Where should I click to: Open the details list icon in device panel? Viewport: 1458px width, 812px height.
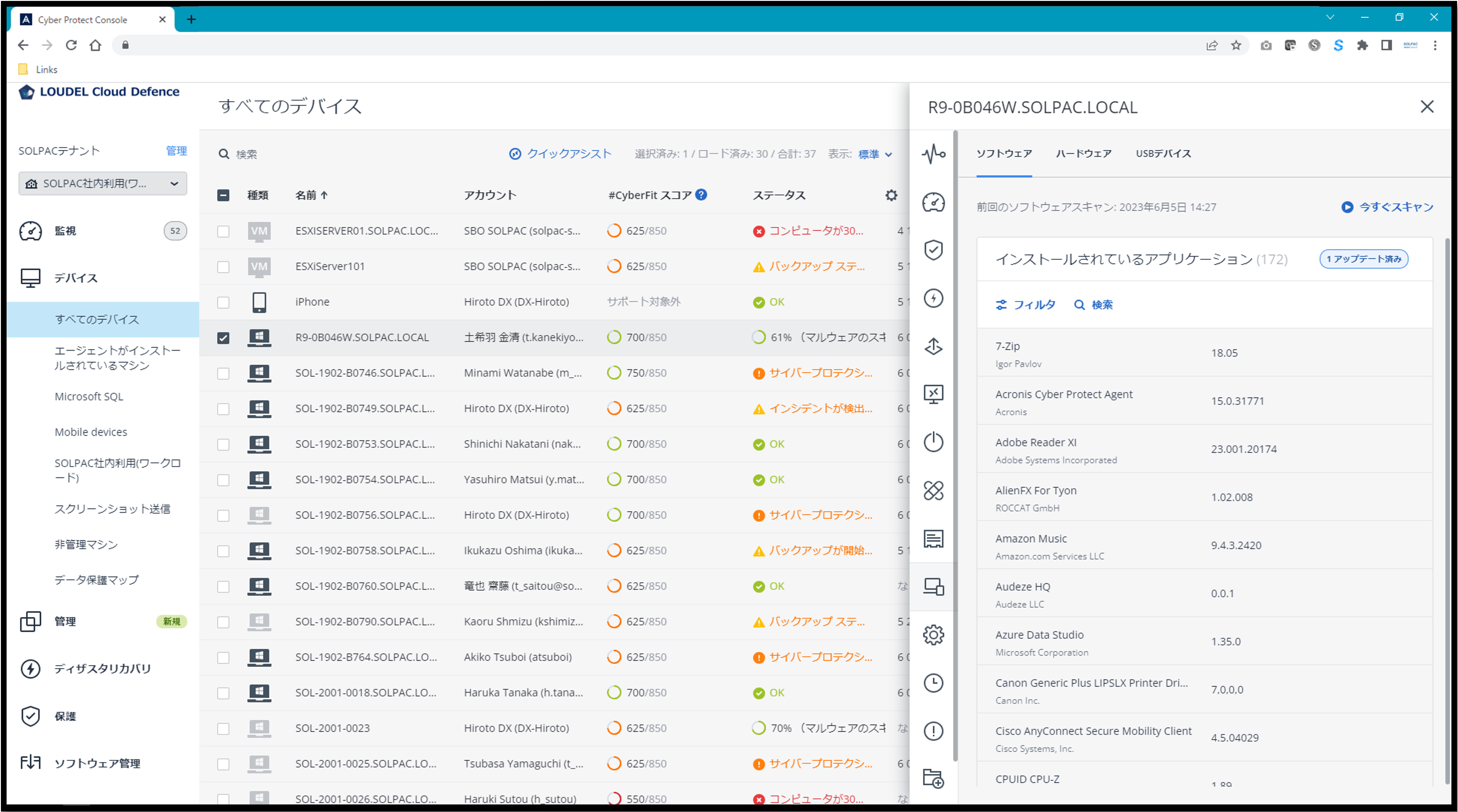pos(933,538)
